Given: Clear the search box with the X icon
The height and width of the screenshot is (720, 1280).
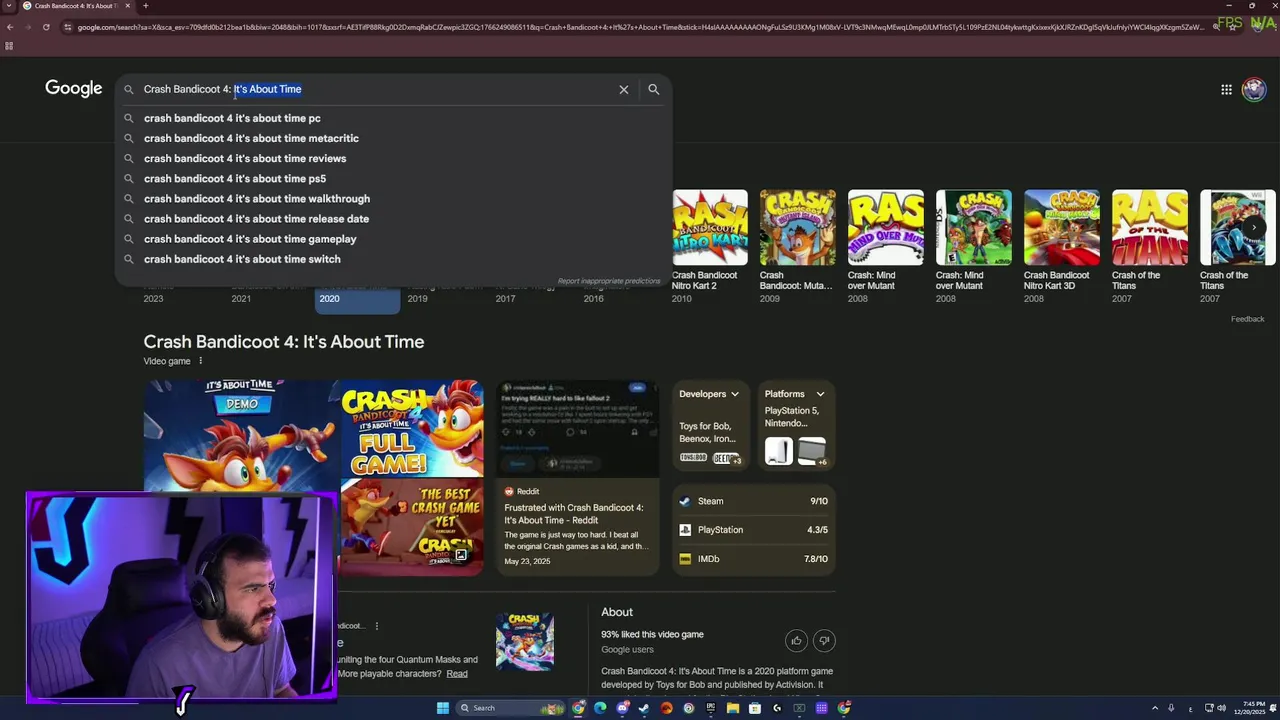Looking at the screenshot, I should tap(623, 89).
